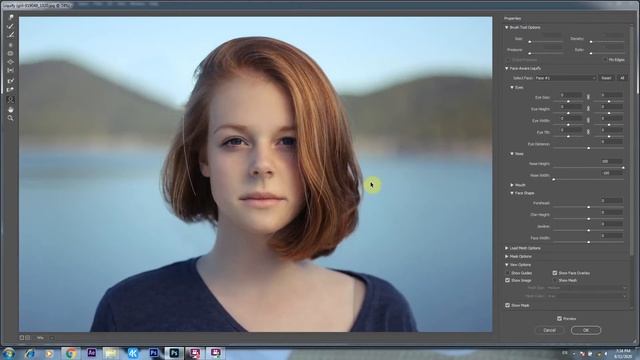Collapse the Brush Tool Options section
This screenshot has height=360, width=640.
(507, 27)
